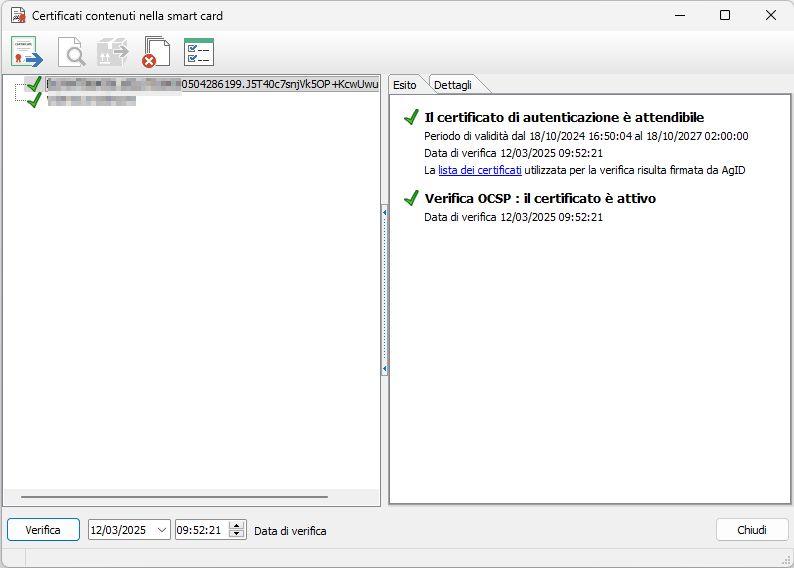Switch to the Esito tab
Image resolution: width=794 pixels, height=568 pixels.
pyautogui.click(x=405, y=85)
